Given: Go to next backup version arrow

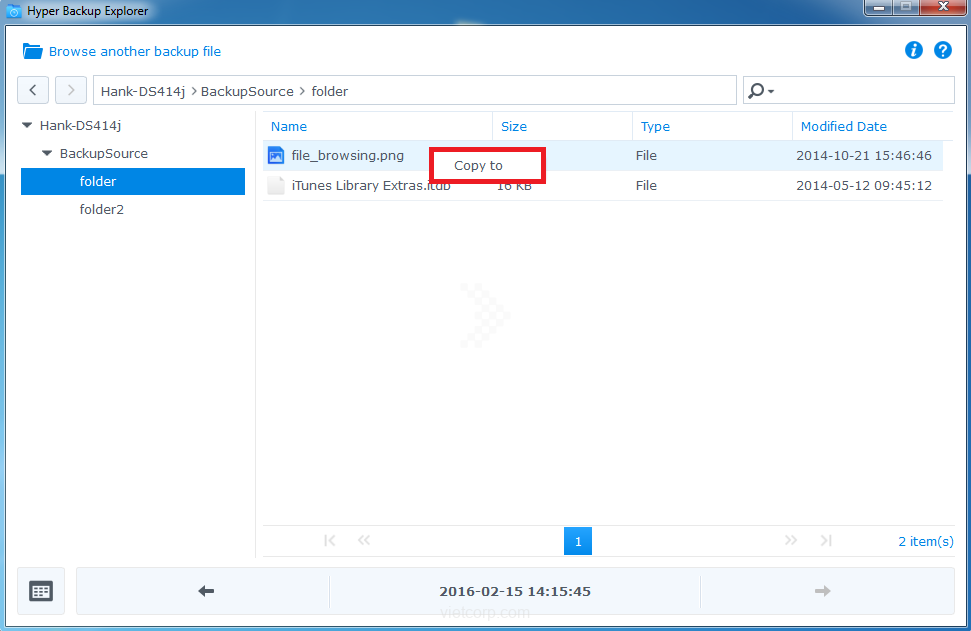Looking at the screenshot, I should (822, 591).
